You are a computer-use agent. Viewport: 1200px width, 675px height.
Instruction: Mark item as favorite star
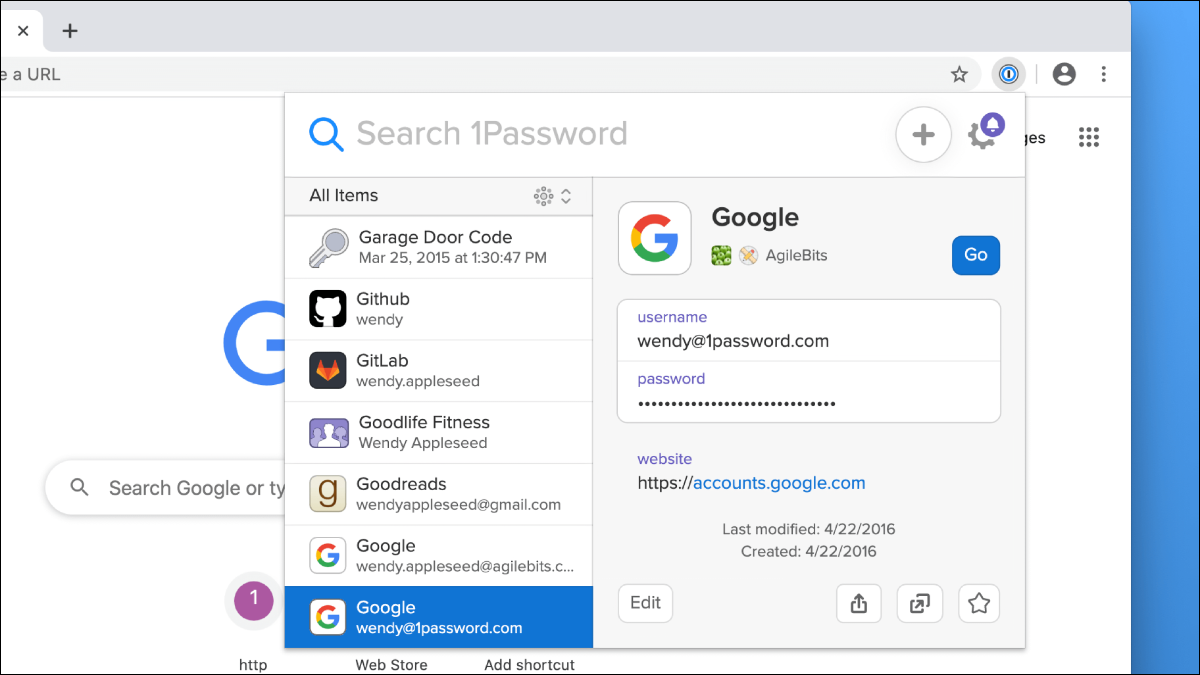point(980,603)
